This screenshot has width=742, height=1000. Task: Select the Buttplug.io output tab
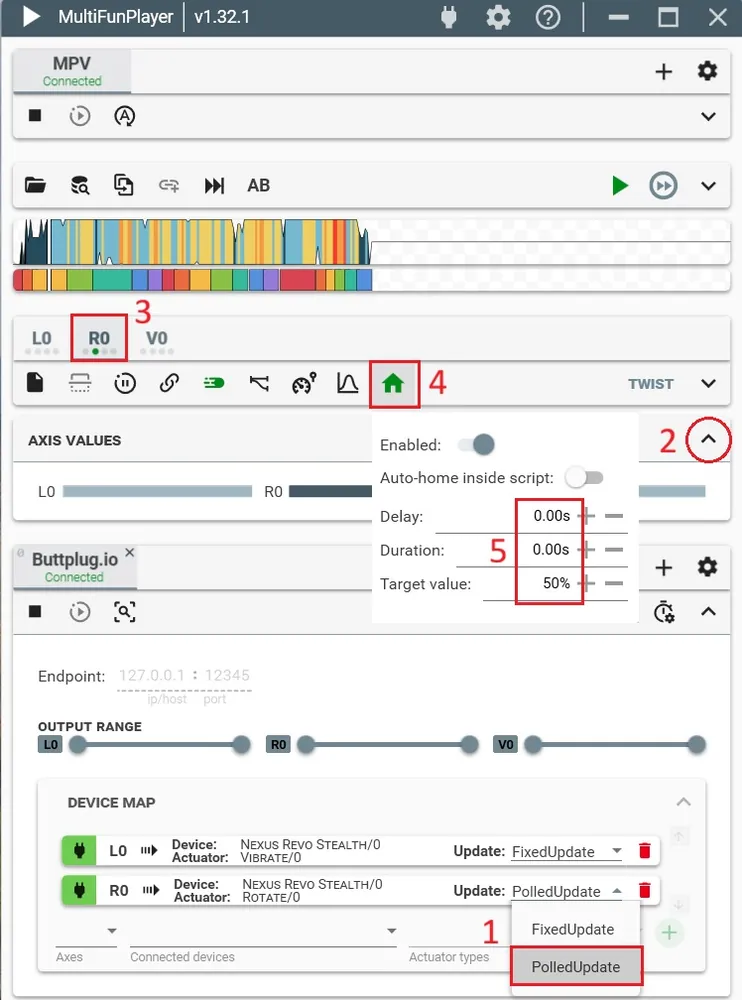click(x=75, y=566)
